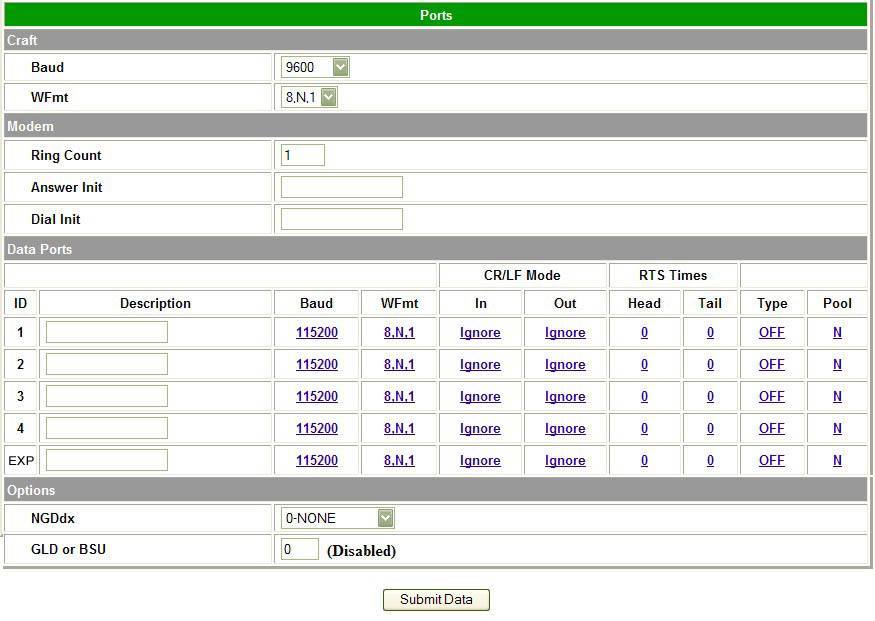Viewport: 875px width, 621px height.
Task: Click the 115200 baud link for EXP port
Action: [x=316, y=460]
